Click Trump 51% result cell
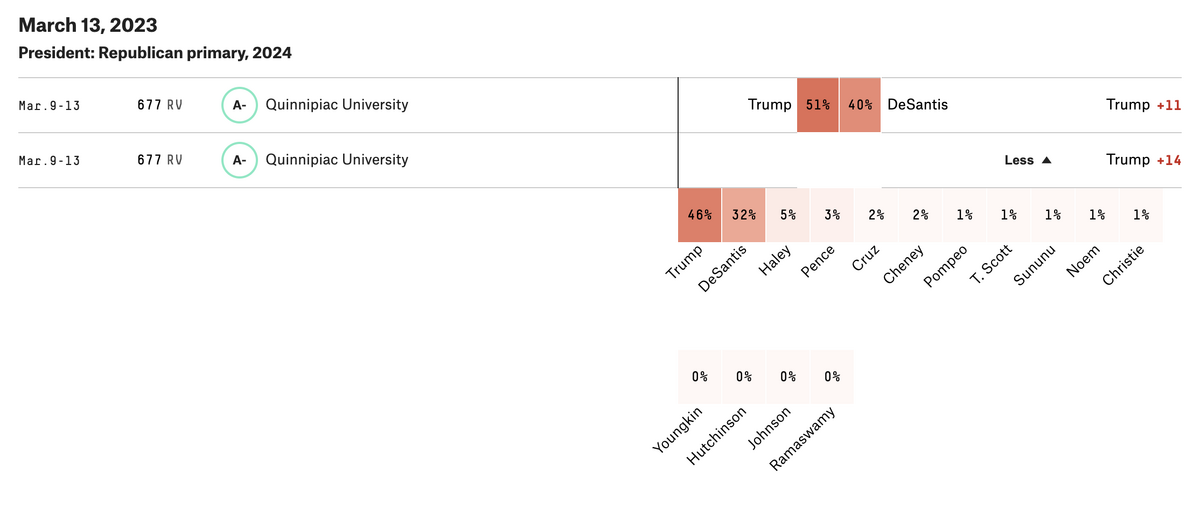Viewport: 1200px width, 508px height. 817,105
